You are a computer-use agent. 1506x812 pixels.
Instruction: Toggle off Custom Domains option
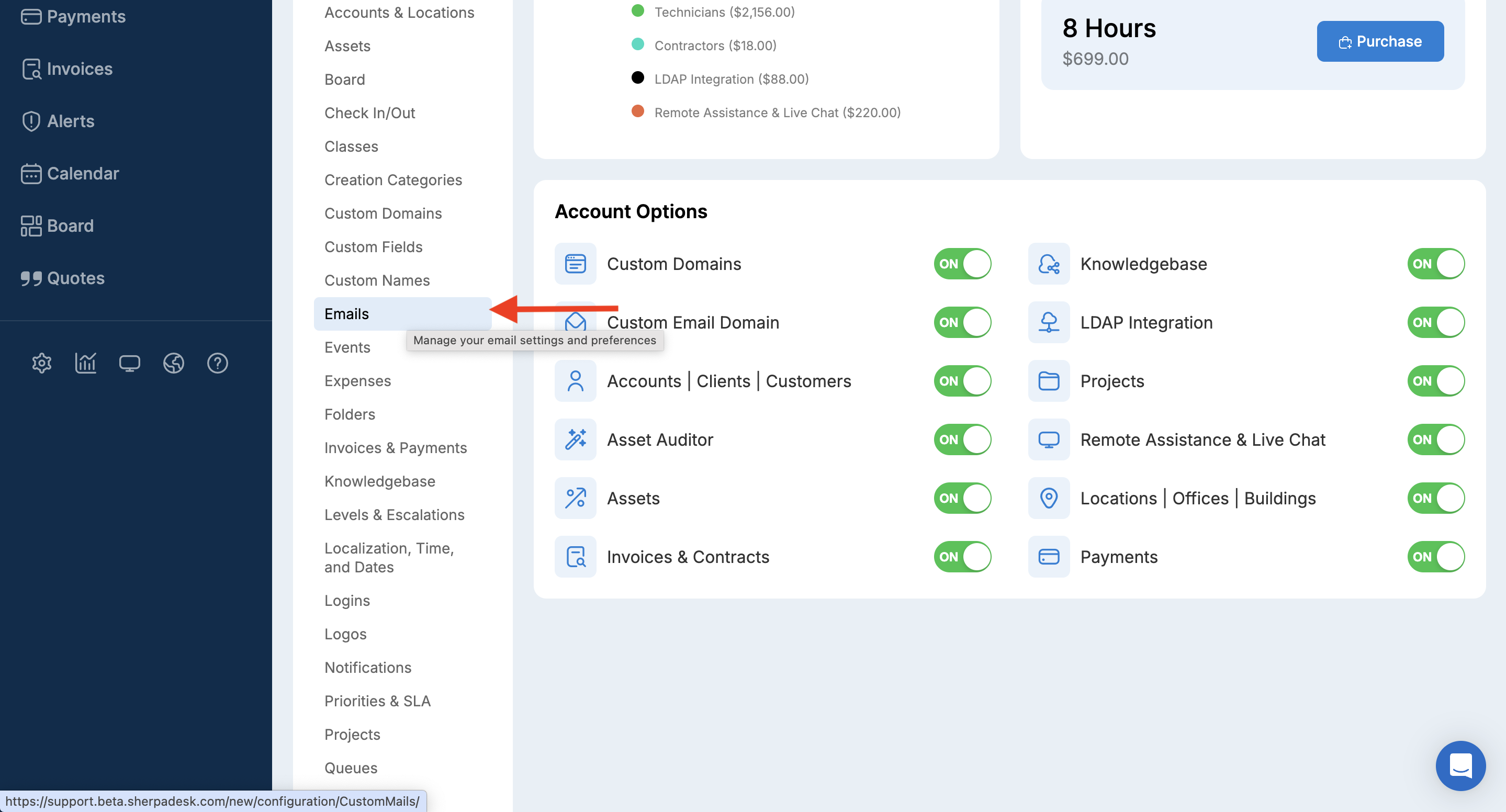pos(962,264)
